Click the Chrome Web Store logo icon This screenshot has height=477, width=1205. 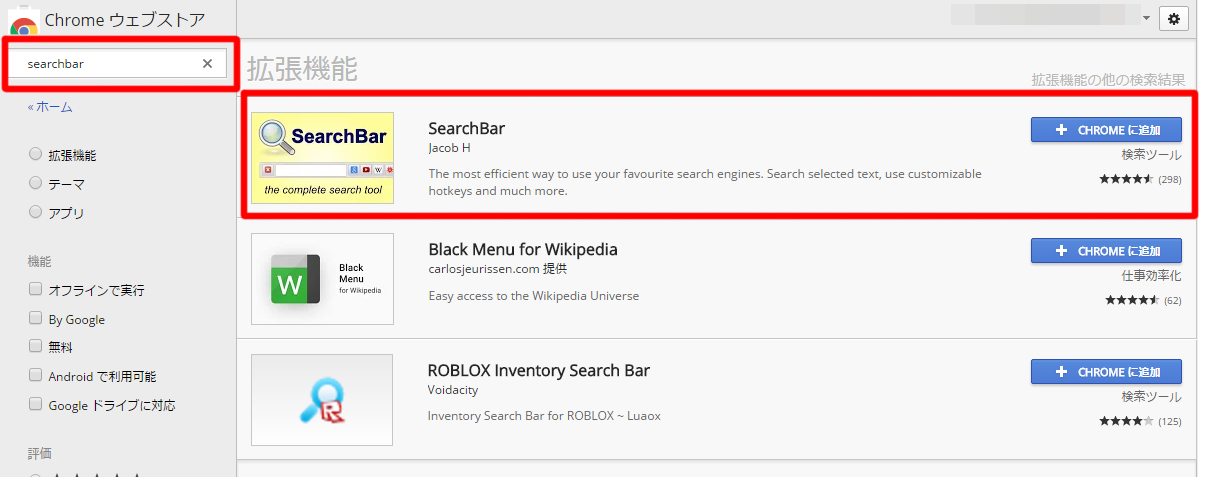click(25, 20)
